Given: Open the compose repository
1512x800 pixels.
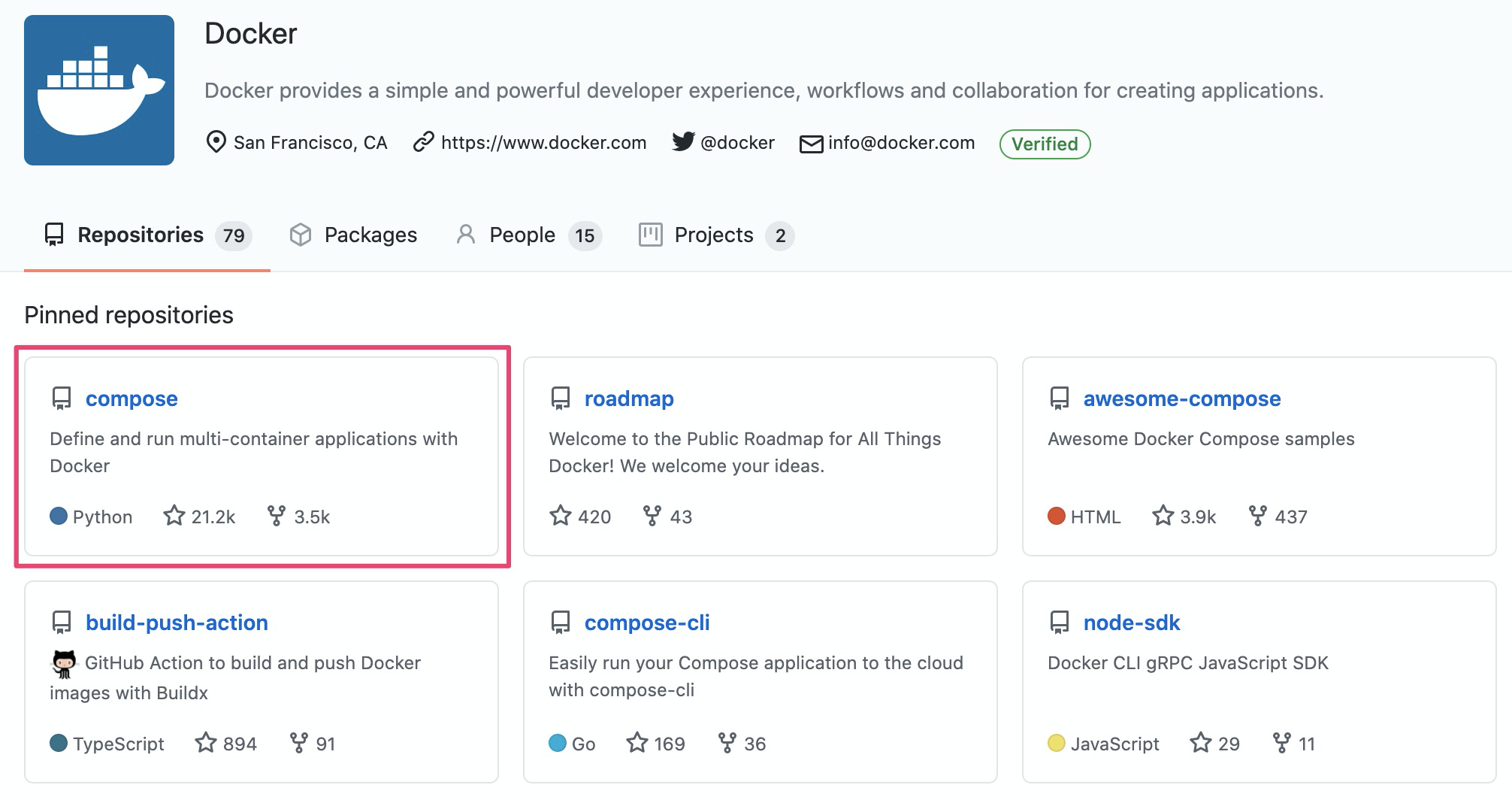Looking at the screenshot, I should tap(132, 398).
